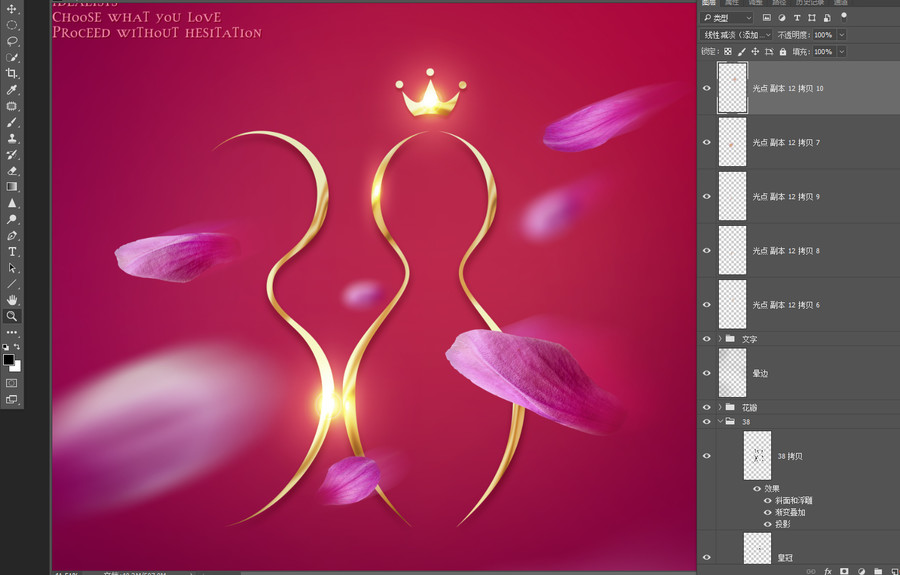Screen dimensions: 900x575
Task: Select the History Brush tool
Action: tap(11, 154)
